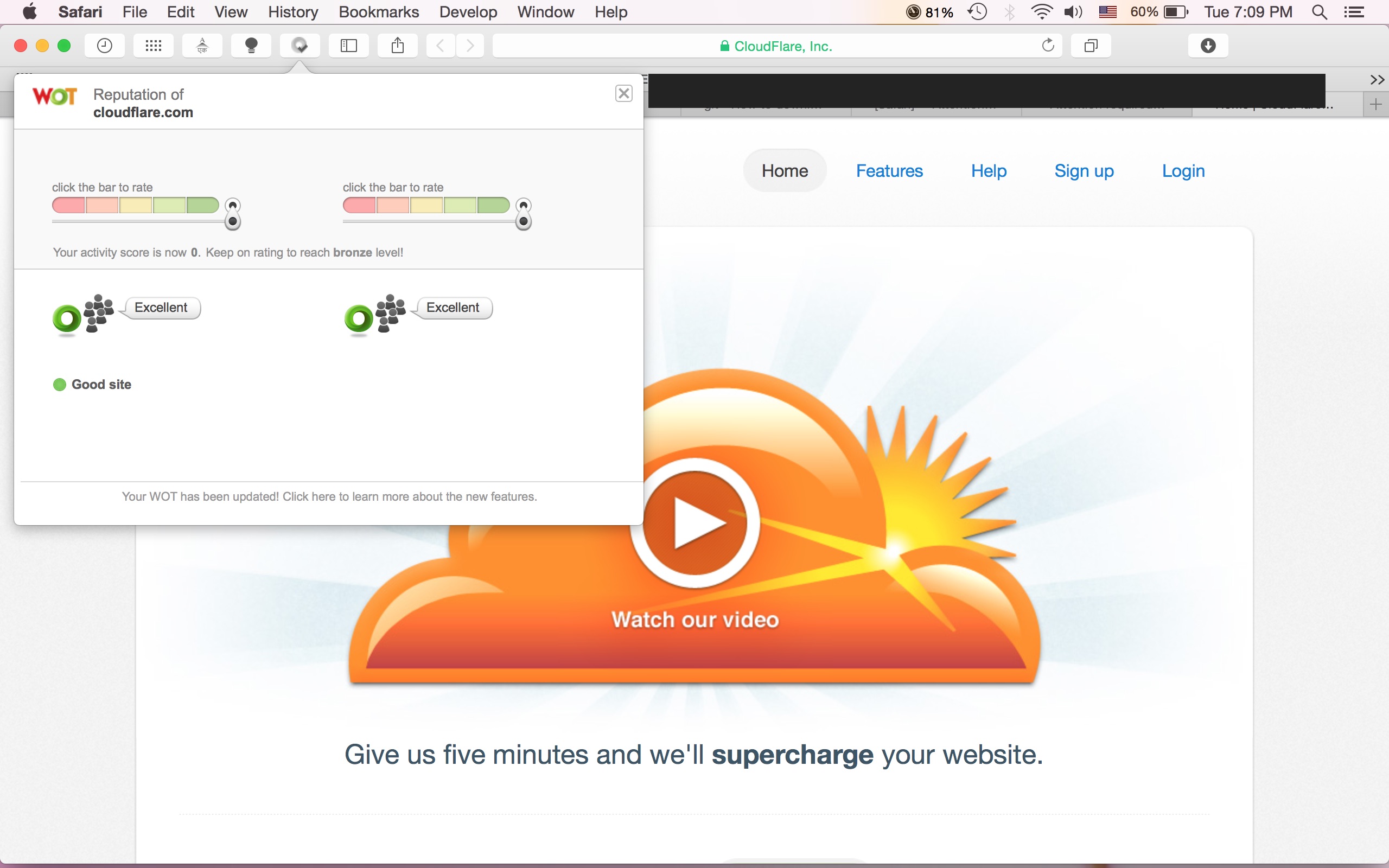Open the Develop menu
The width and height of the screenshot is (1389, 868).
(x=468, y=12)
